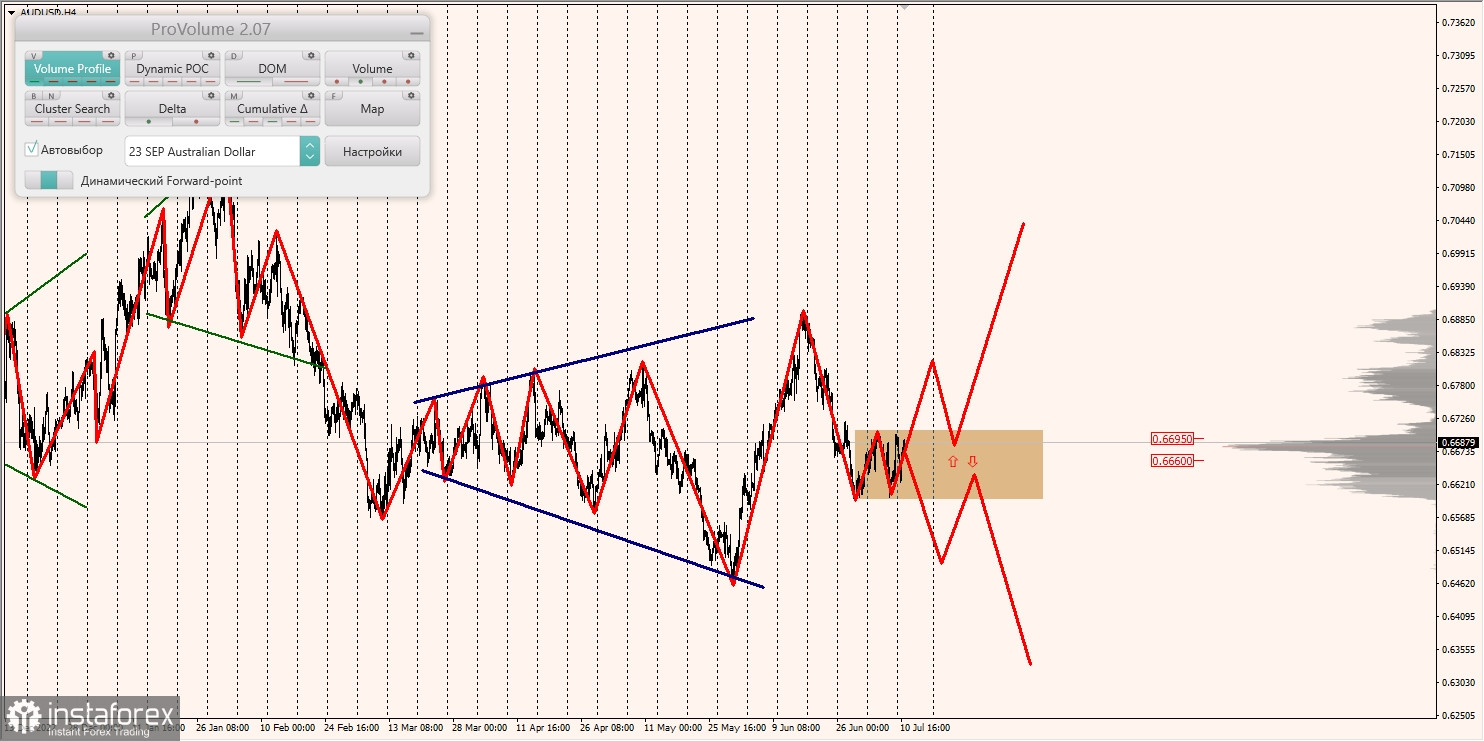Image resolution: width=1484 pixels, height=741 pixels.
Task: Select green dot segment under Delta
Action: [x=149, y=121]
